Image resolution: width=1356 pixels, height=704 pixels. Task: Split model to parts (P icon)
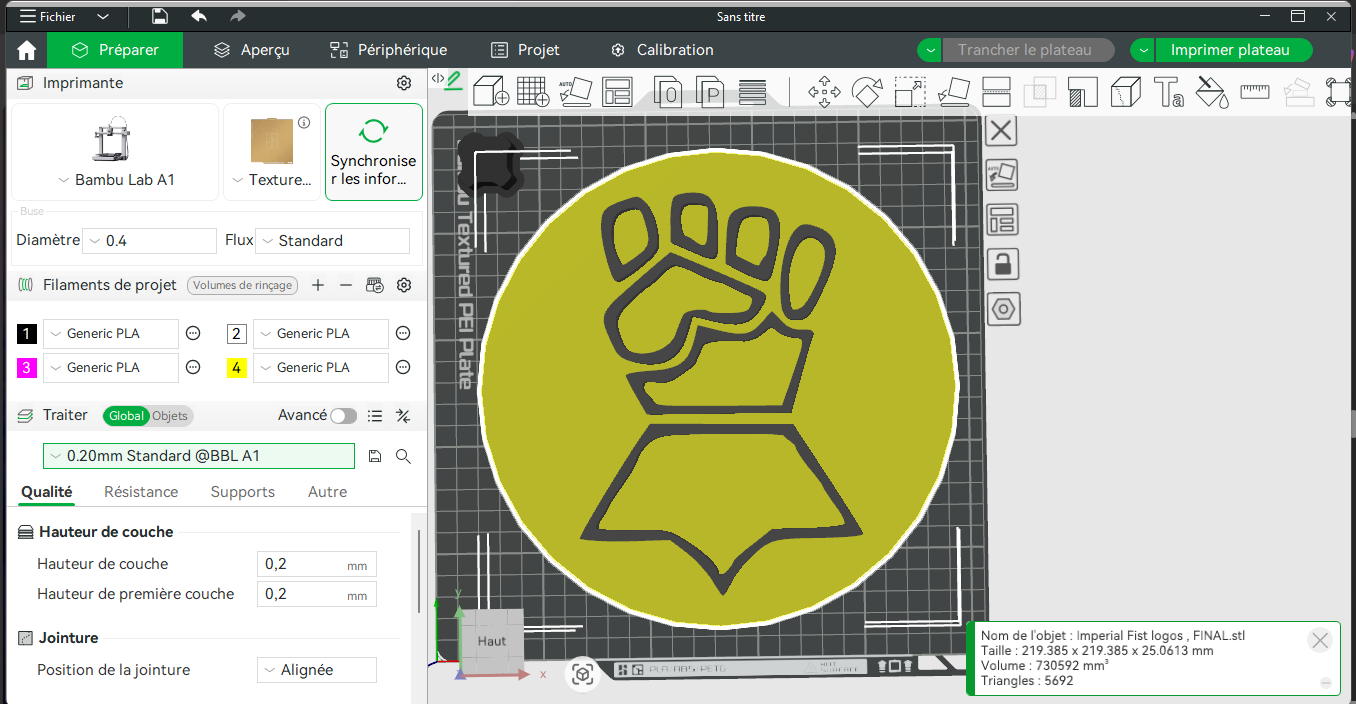[x=710, y=92]
